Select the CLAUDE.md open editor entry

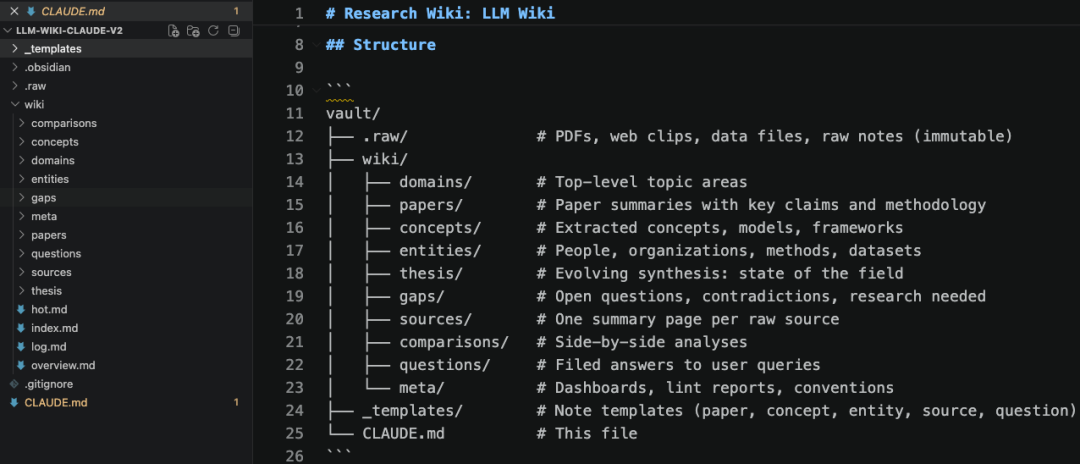pos(126,11)
